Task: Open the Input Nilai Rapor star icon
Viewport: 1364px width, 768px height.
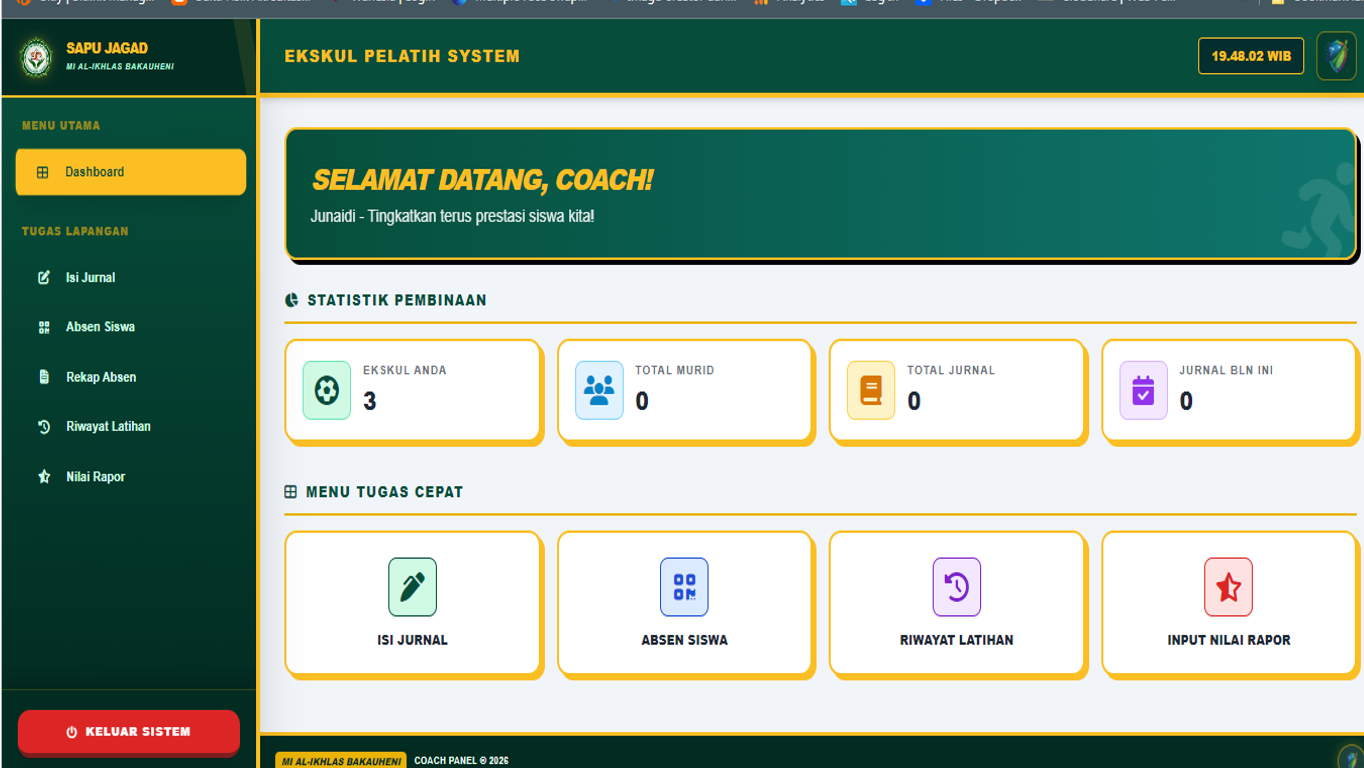Action: pyautogui.click(x=1228, y=587)
